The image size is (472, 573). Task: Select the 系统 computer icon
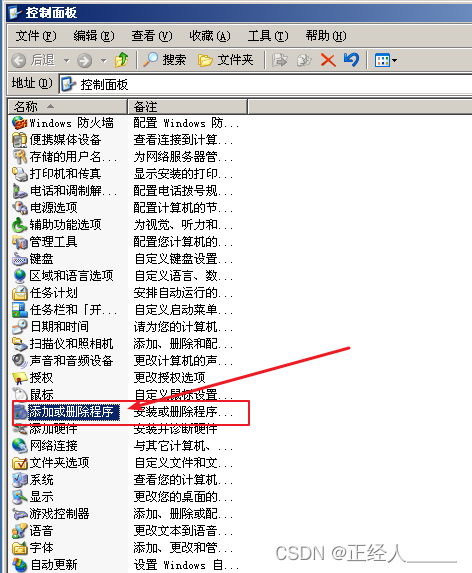[20, 480]
